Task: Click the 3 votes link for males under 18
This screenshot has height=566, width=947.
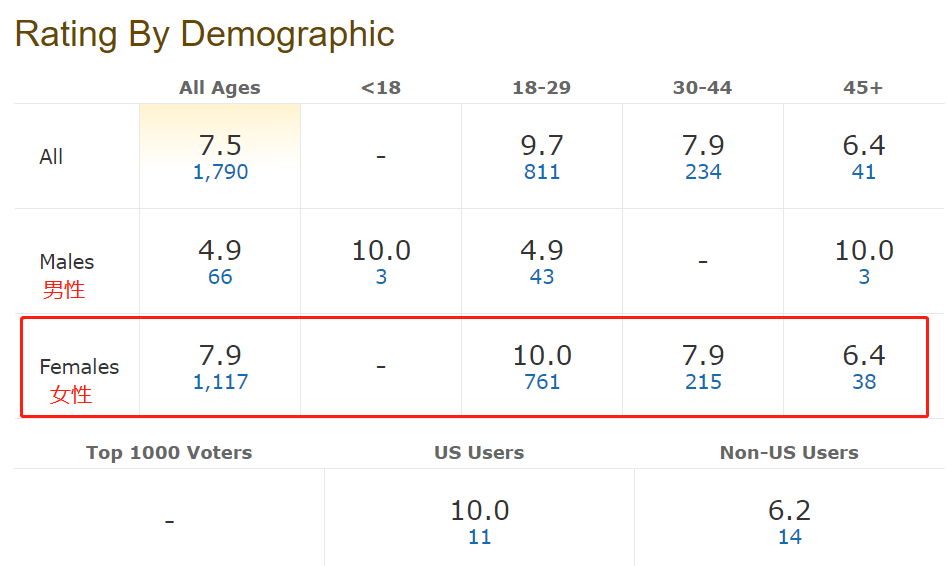Action: point(381,277)
